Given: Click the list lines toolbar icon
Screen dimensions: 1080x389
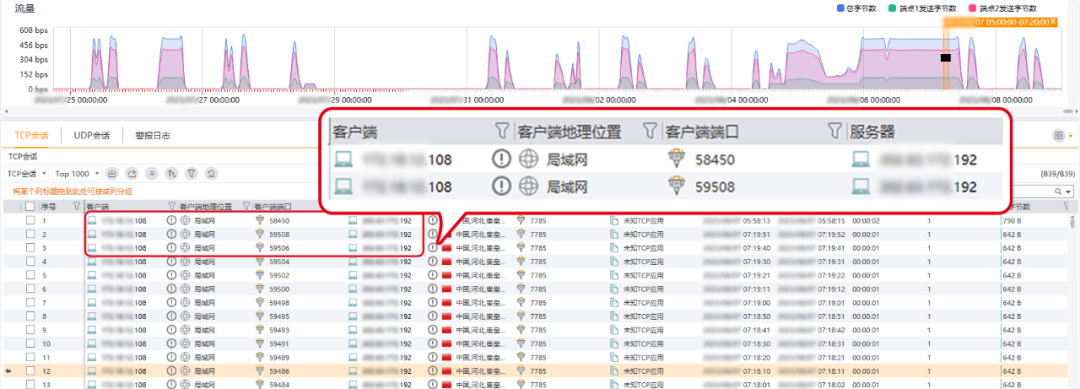Looking at the screenshot, I should (152, 174).
